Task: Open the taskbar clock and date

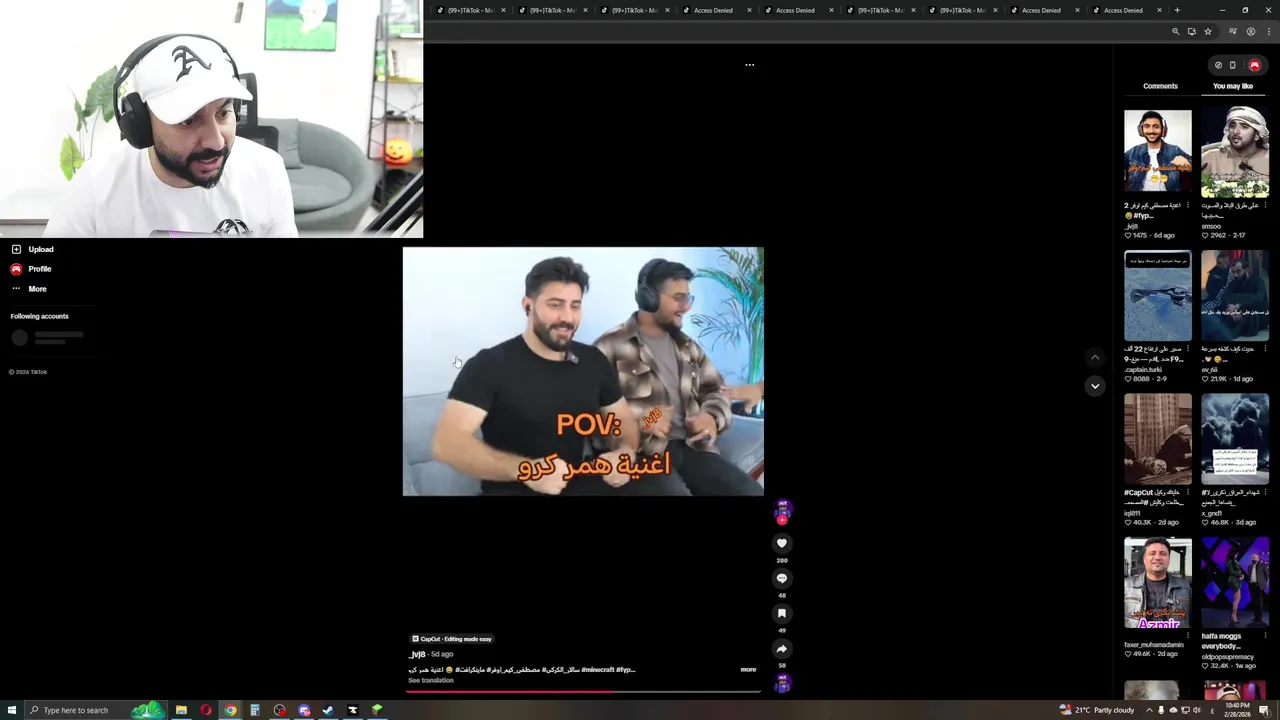Action: pos(1237,710)
